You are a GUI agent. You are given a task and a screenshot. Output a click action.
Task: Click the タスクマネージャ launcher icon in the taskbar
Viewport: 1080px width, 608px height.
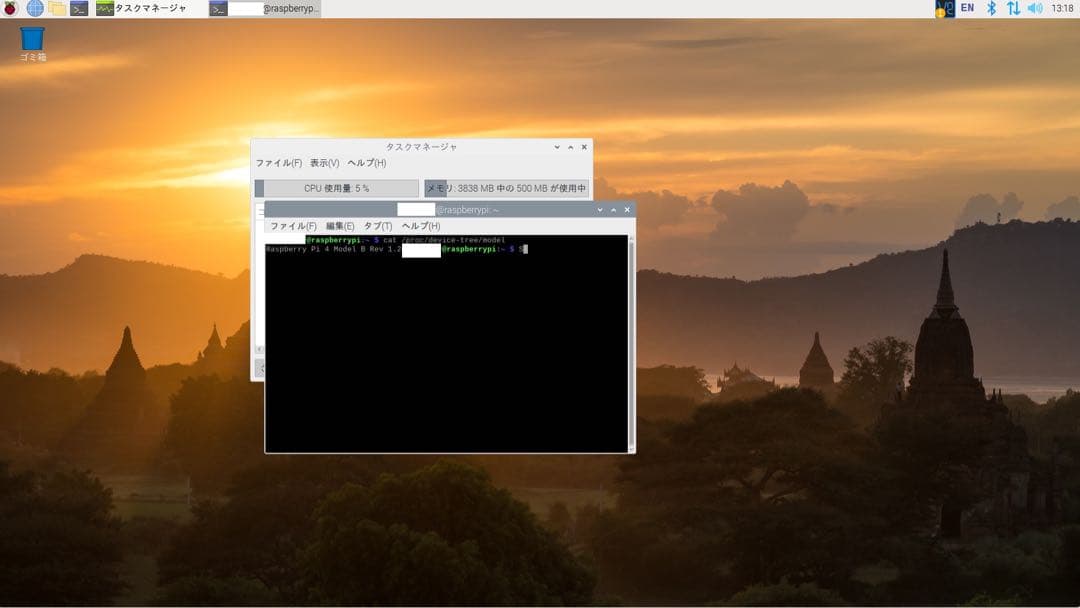[x=105, y=8]
